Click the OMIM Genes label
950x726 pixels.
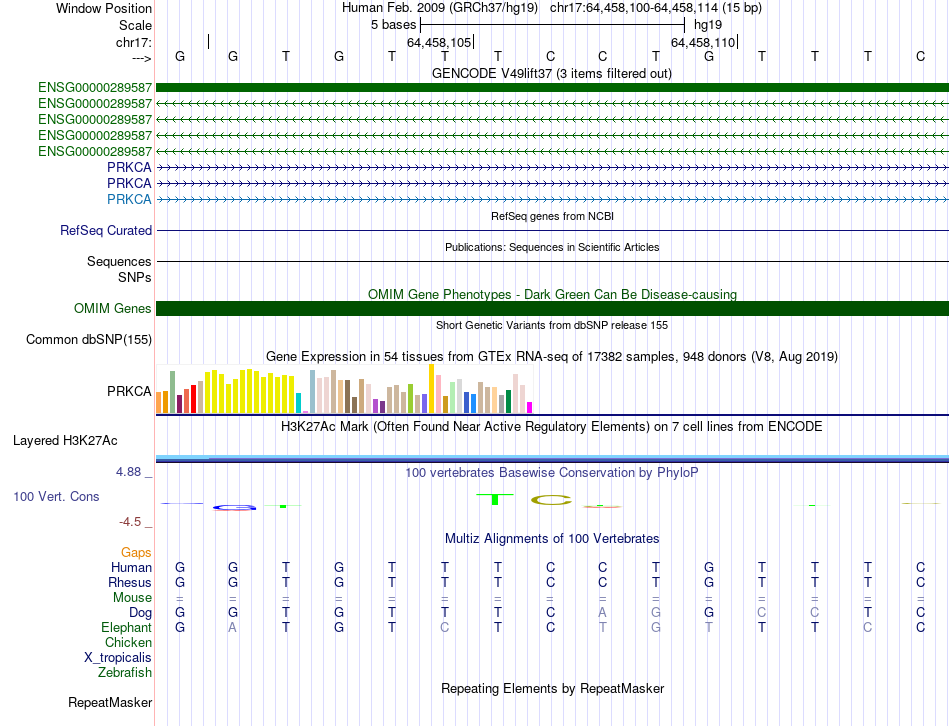click(112, 308)
